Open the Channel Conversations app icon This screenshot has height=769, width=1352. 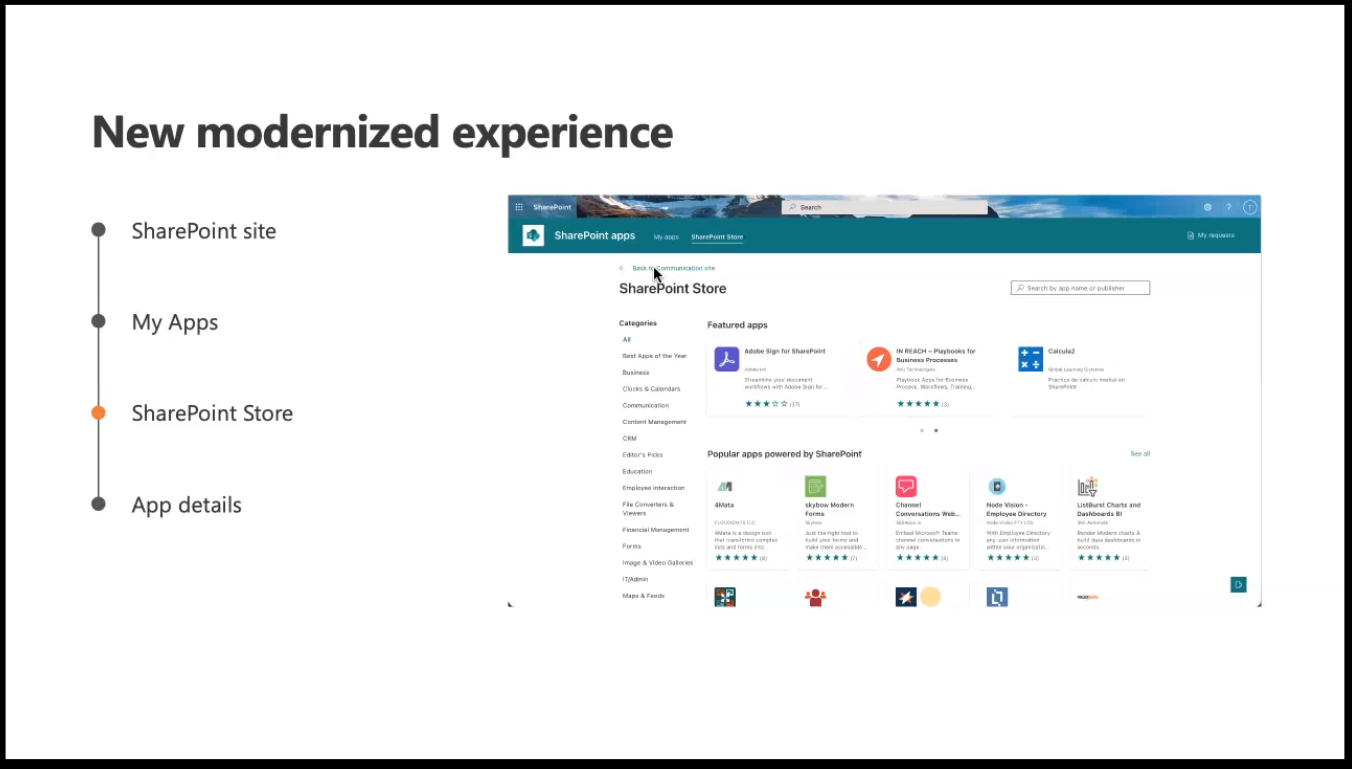[x=905, y=486]
